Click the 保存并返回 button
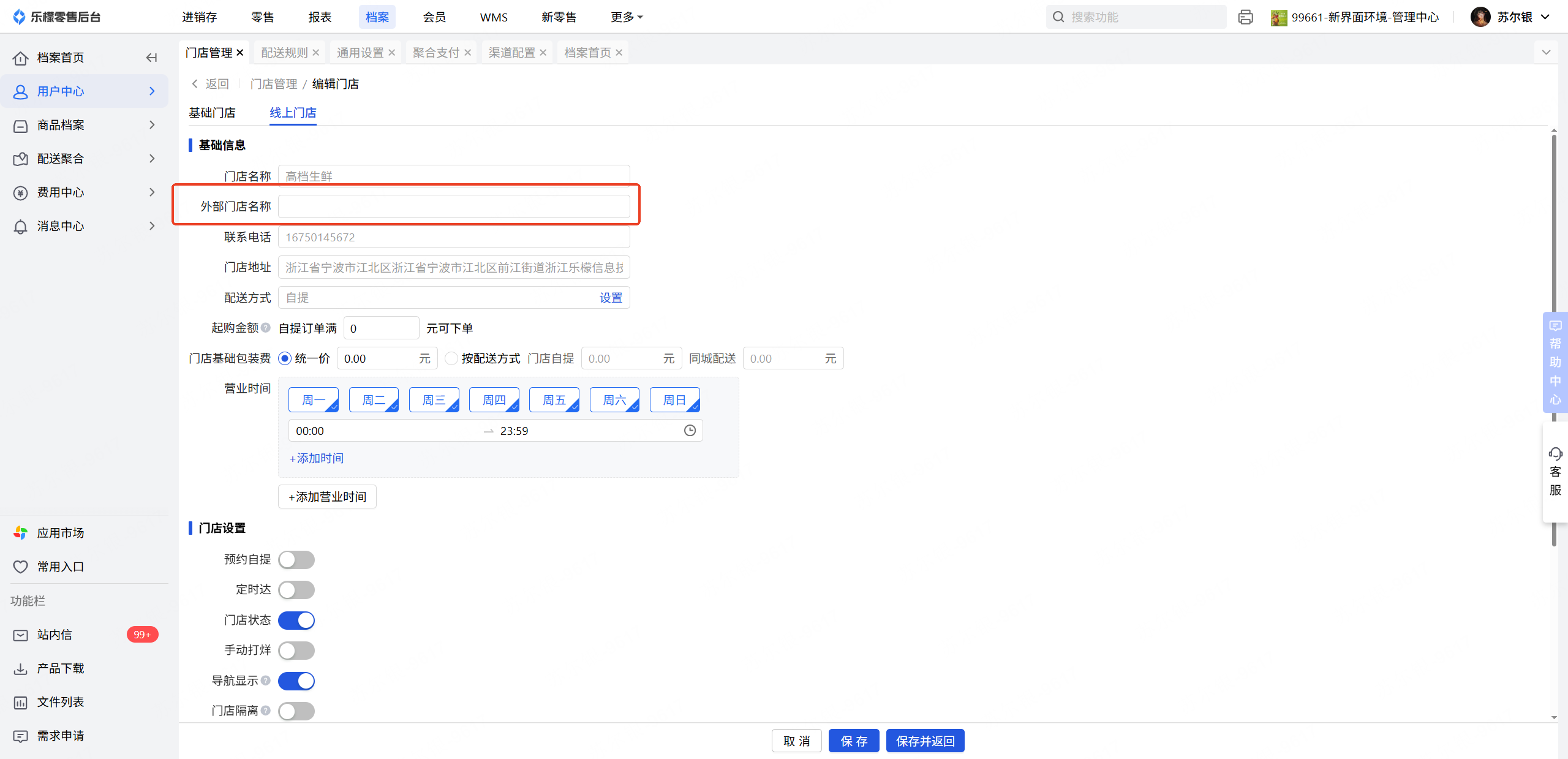Viewport: 1568px width, 759px height. coord(925,741)
